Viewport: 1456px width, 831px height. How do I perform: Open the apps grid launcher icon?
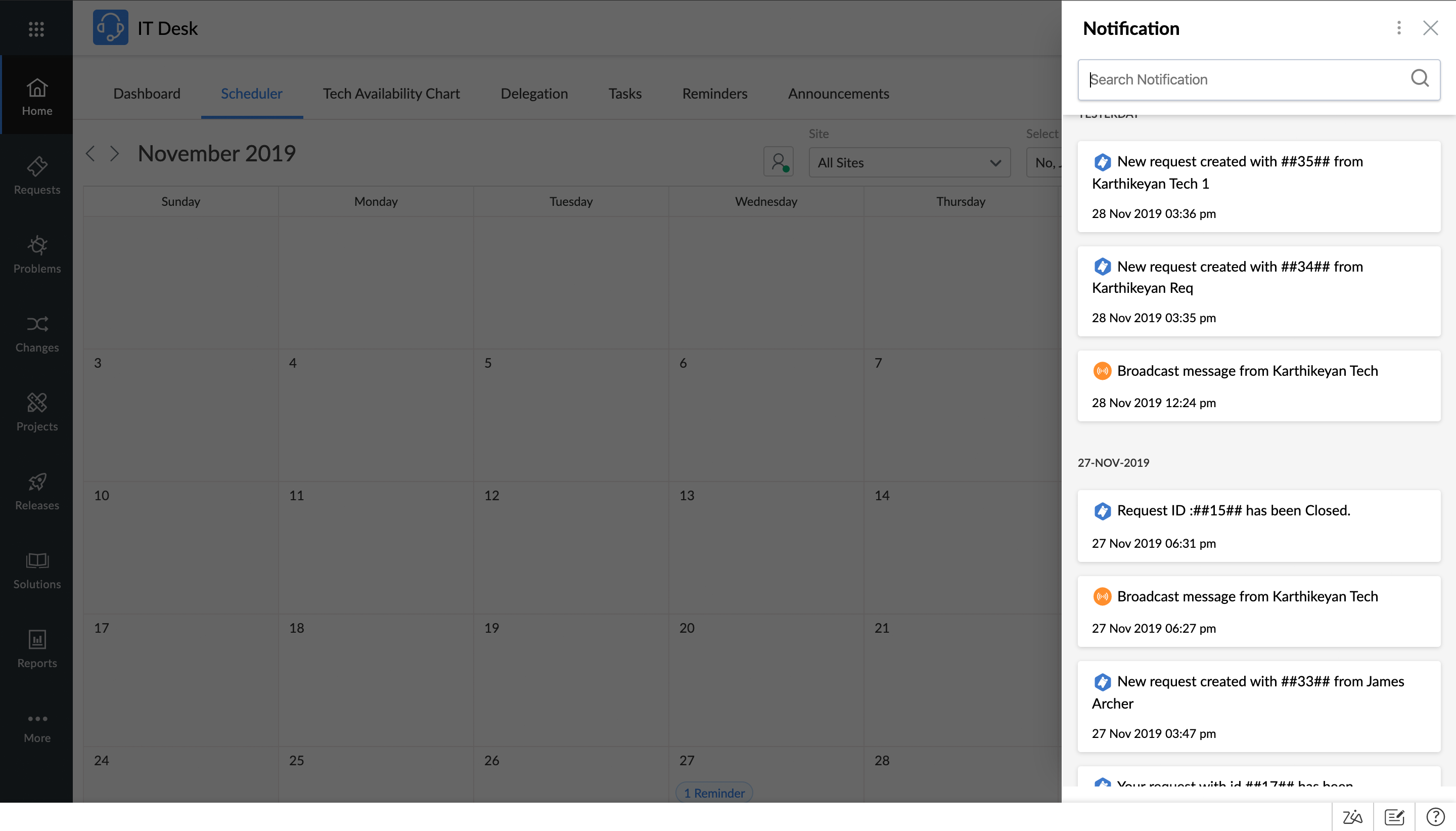(x=36, y=28)
